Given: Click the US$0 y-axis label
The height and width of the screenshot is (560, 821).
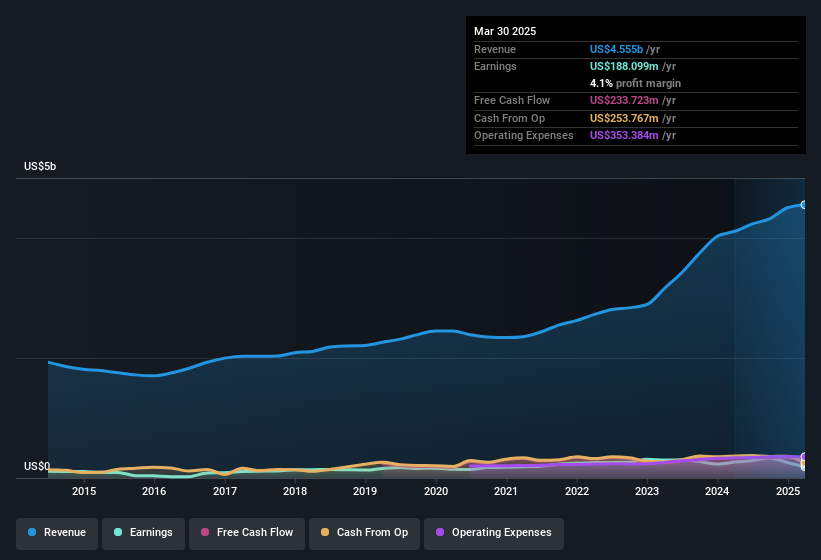Looking at the screenshot, I should [37, 466].
